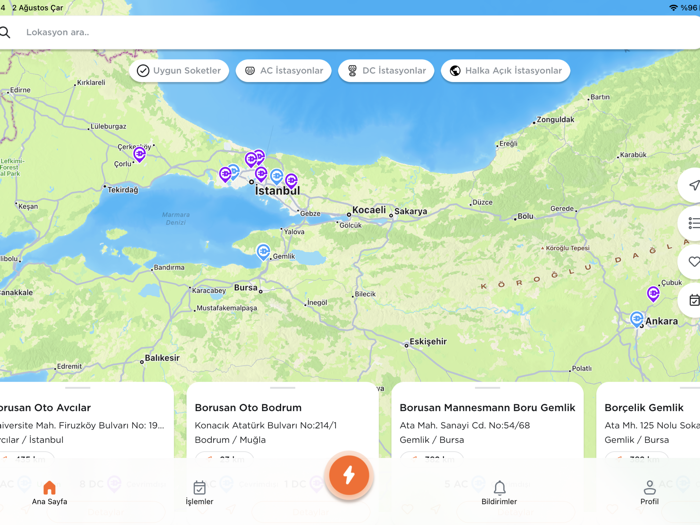Viewport: 700px width, 525px height.
Task: Open the Borusan Mannesmann Boru Gemlik card
Action: tap(488, 422)
